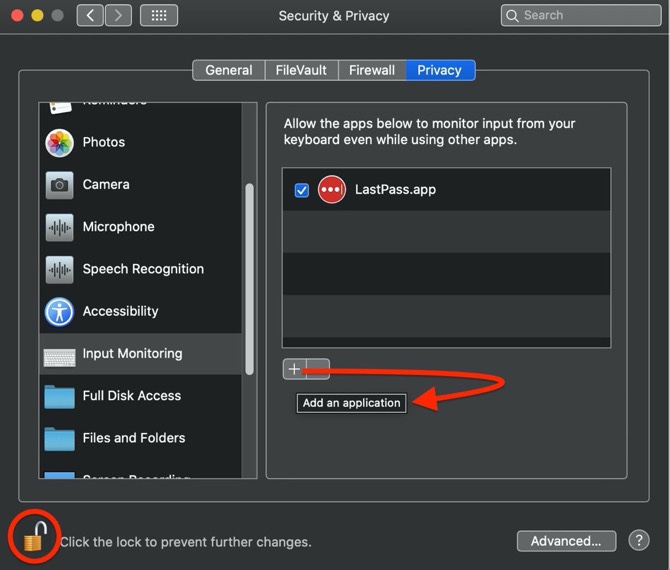Select the Microphone text label
Viewport: 670px width, 570px height.
point(118,227)
